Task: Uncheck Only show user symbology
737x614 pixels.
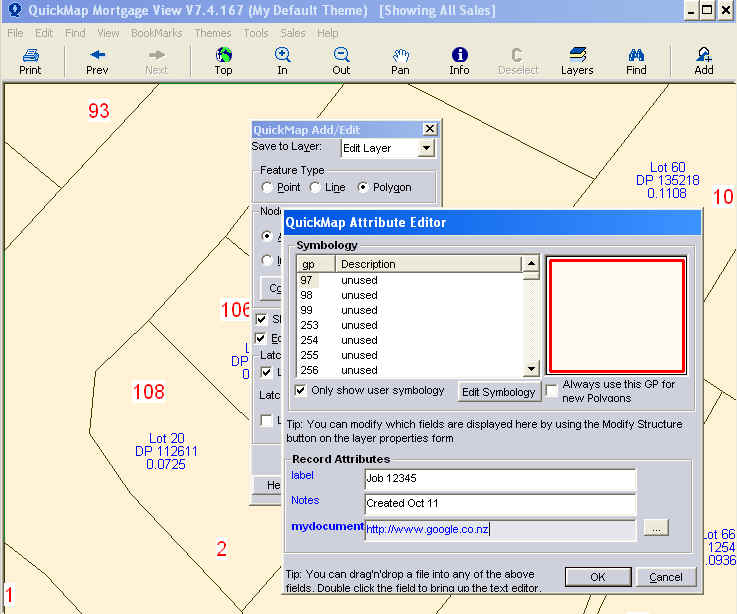Action: (x=301, y=390)
